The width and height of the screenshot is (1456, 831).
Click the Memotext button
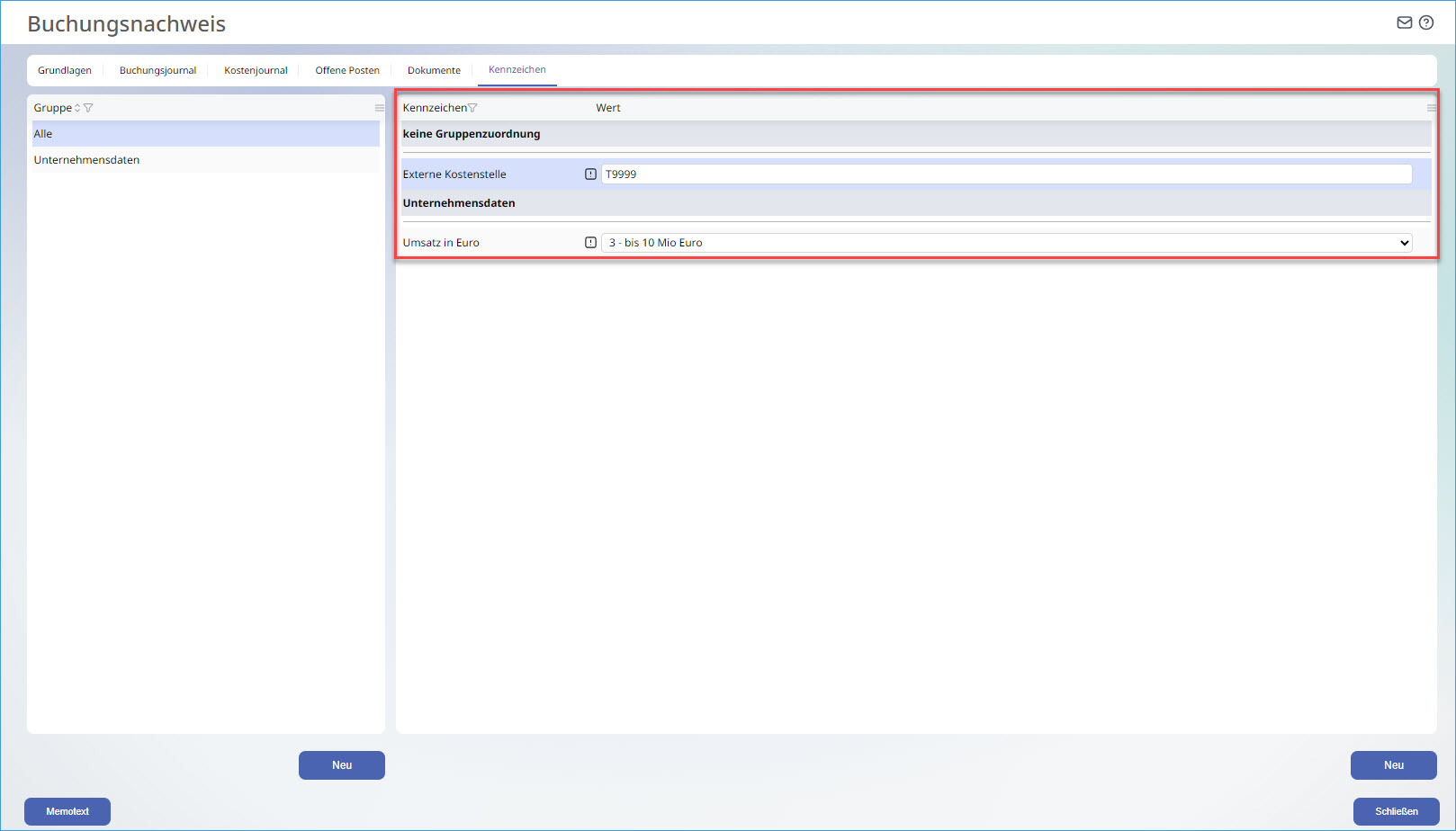[67, 811]
